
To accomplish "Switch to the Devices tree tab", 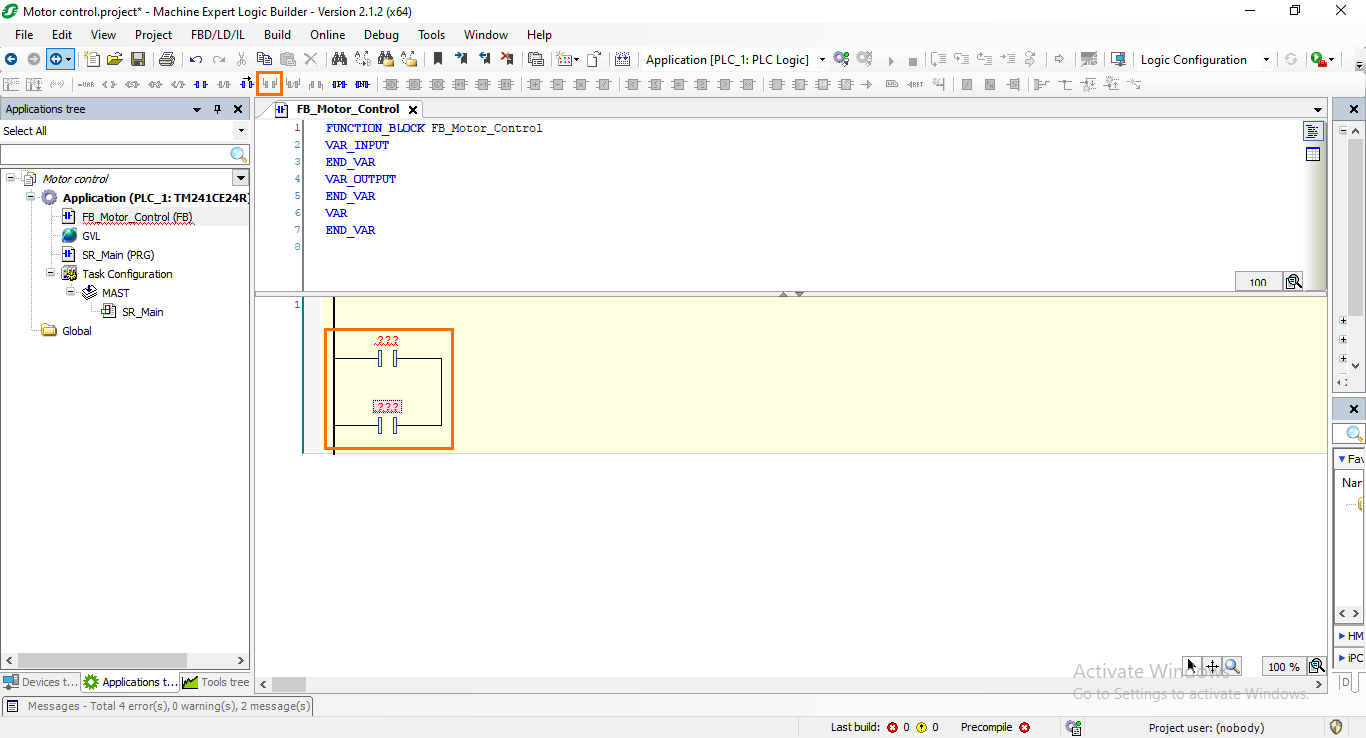I will click(x=40, y=681).
